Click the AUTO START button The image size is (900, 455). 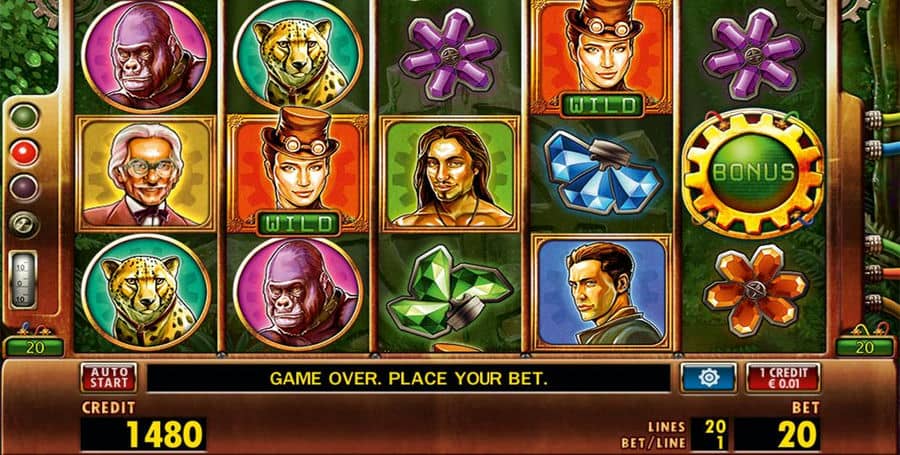point(108,377)
